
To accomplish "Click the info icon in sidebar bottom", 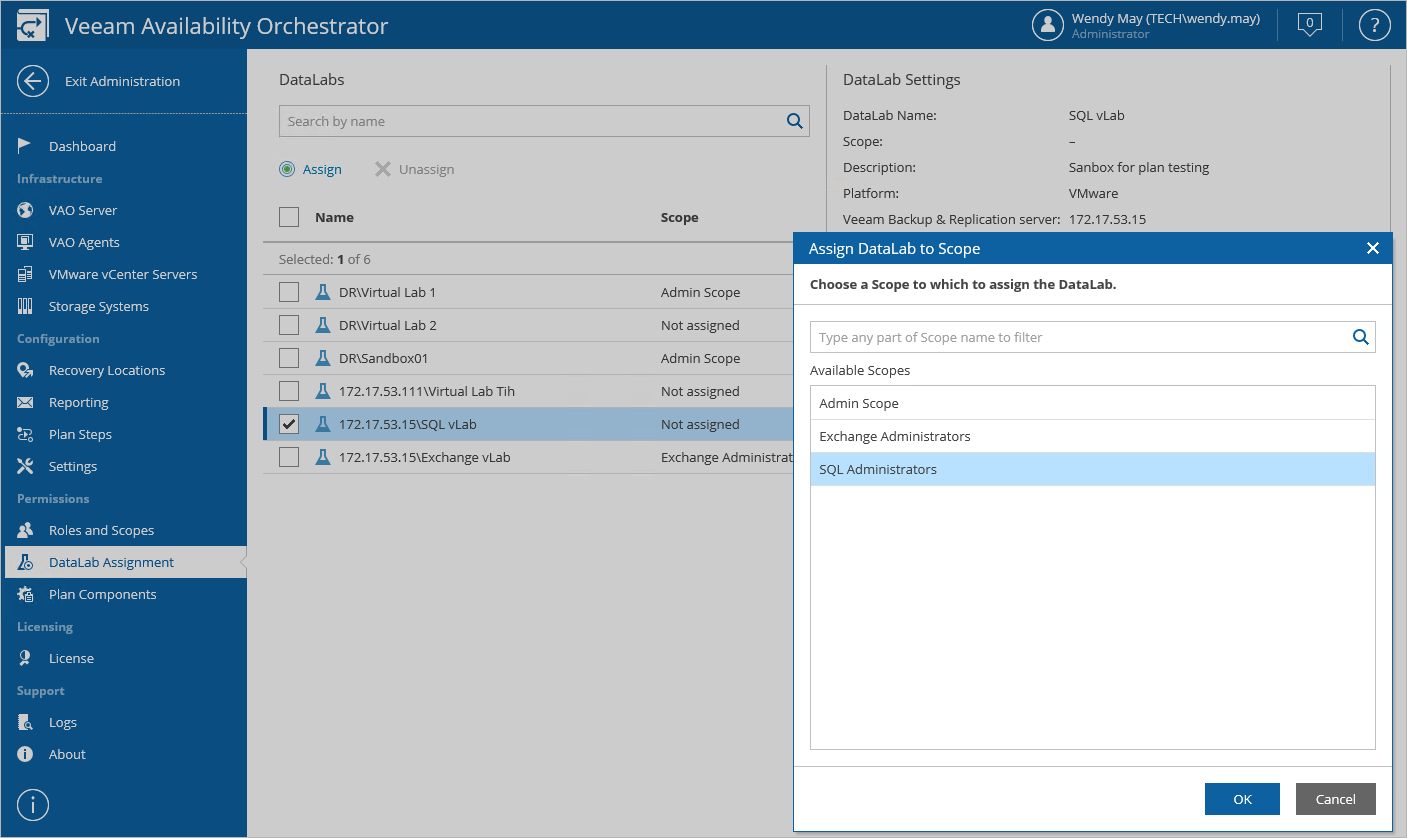I will pyautogui.click(x=33, y=805).
